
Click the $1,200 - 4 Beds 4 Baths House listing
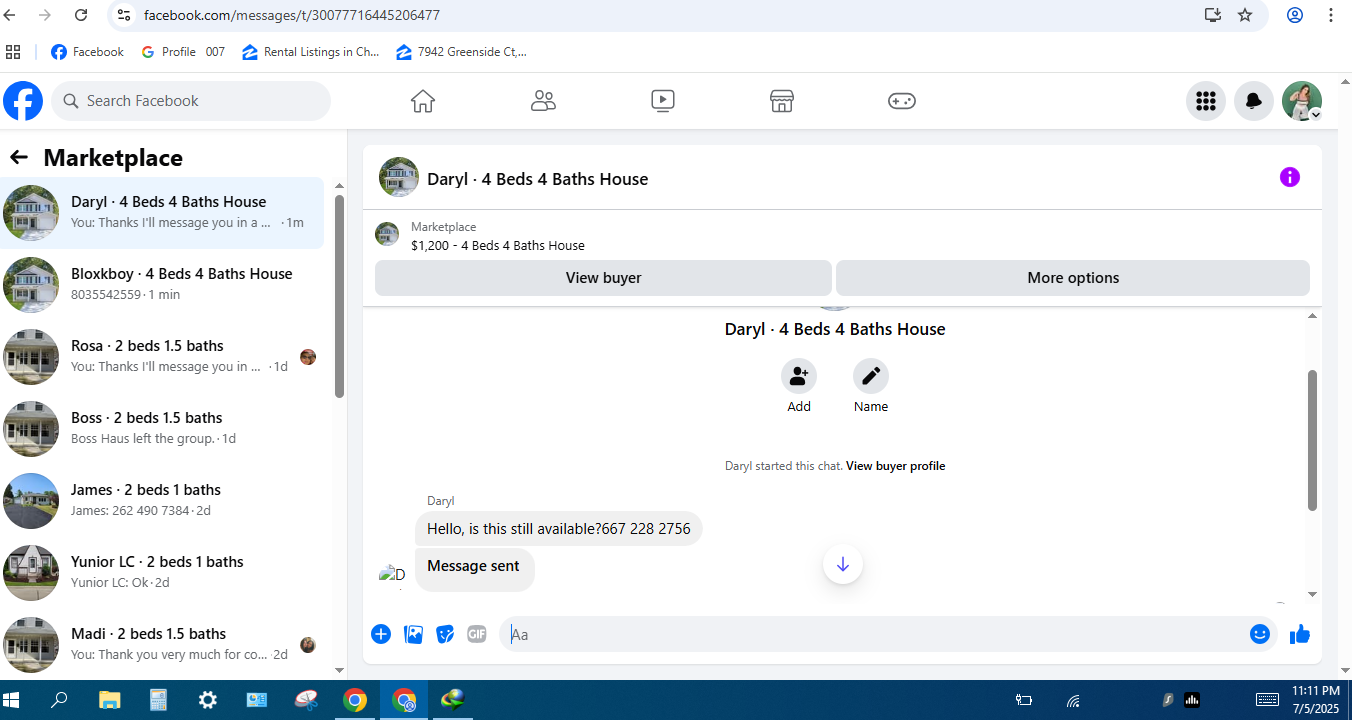pos(498,245)
